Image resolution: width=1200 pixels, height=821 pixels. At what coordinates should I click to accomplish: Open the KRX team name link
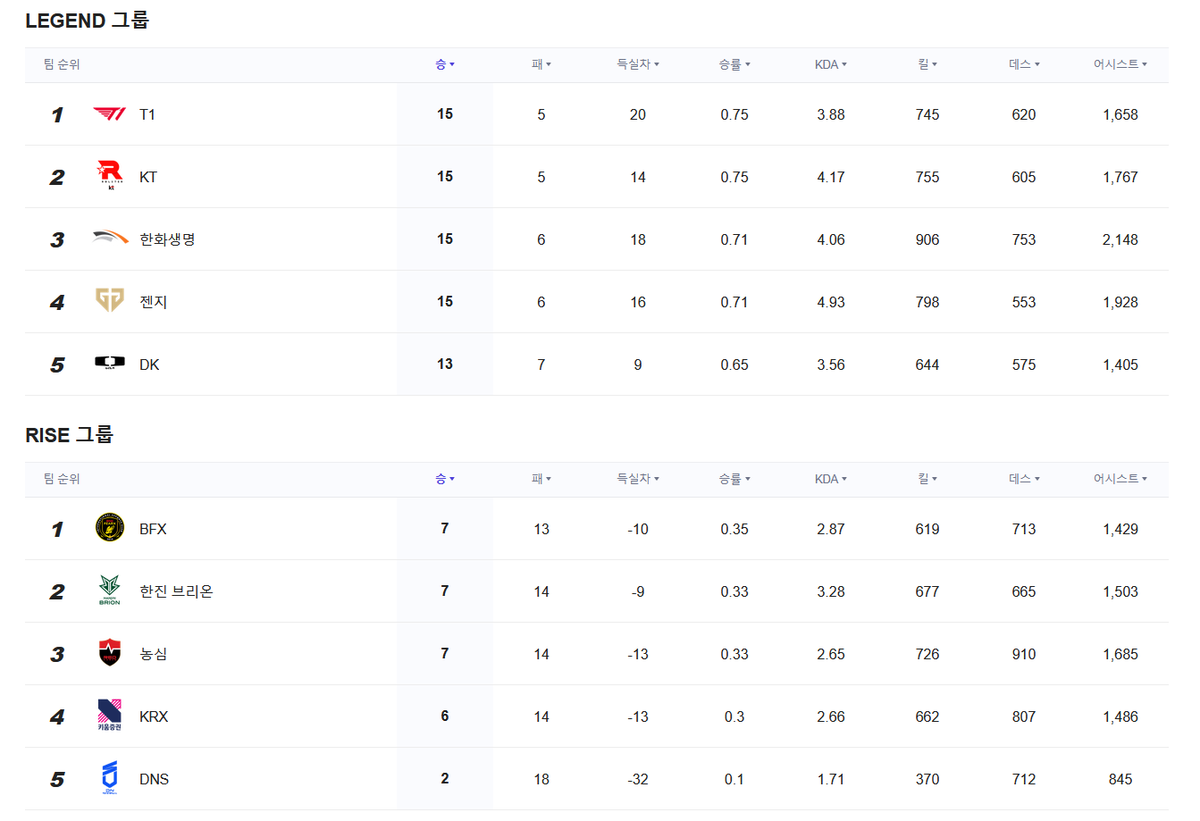[154, 717]
